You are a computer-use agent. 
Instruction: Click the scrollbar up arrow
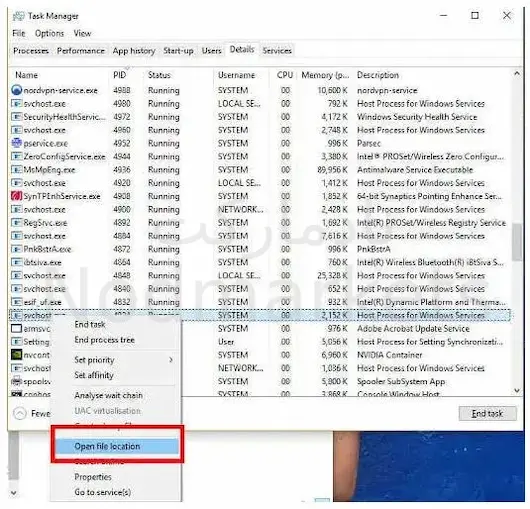point(517,73)
